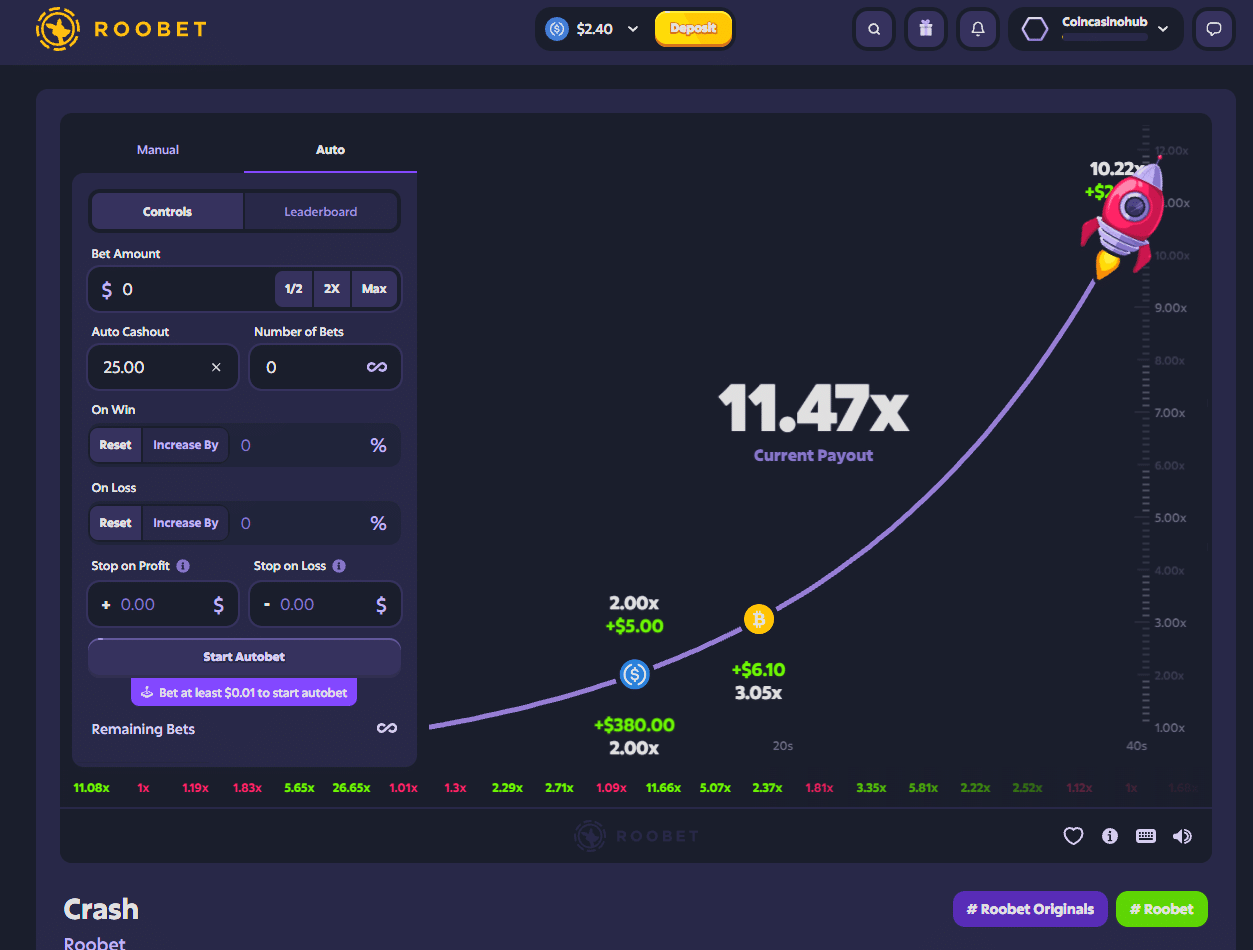Halve the bet with 1/2 button
This screenshot has width=1253, height=950.
[293, 289]
